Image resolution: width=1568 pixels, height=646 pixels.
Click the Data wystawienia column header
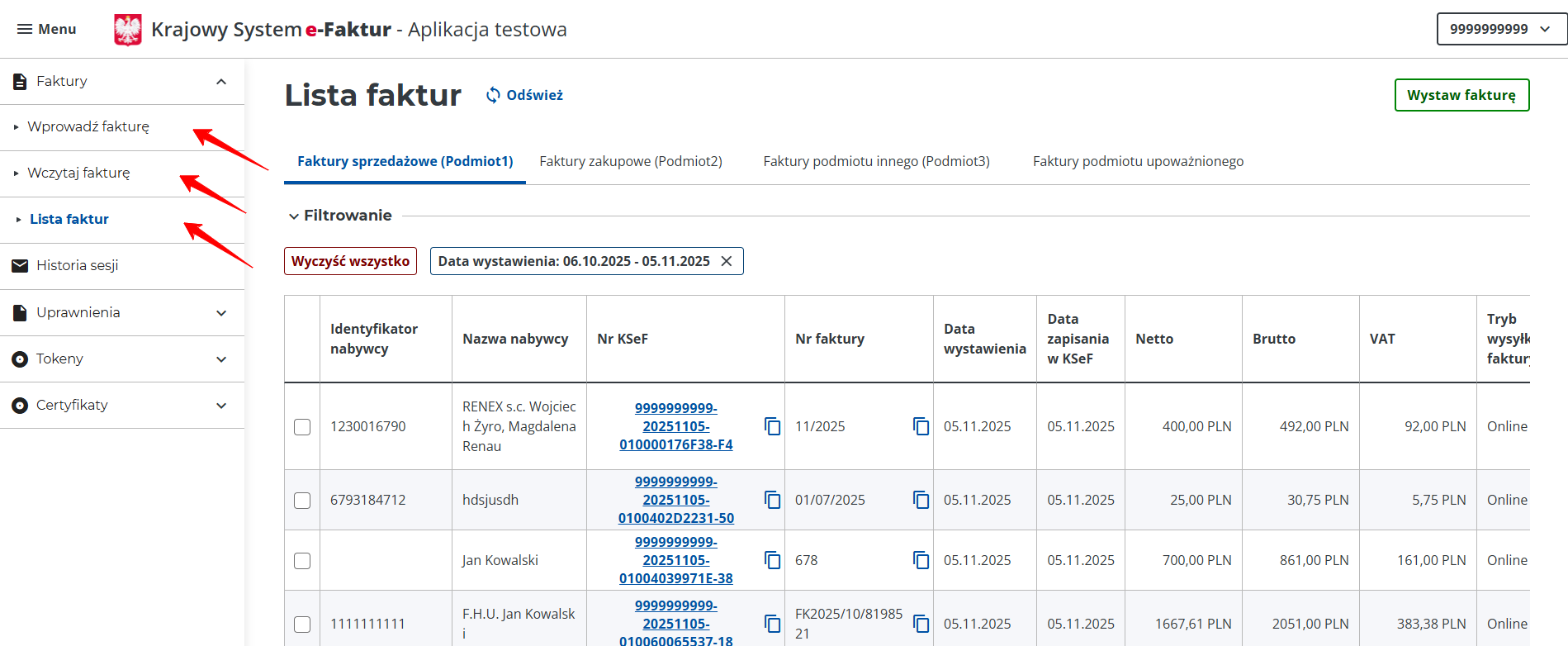click(x=985, y=339)
